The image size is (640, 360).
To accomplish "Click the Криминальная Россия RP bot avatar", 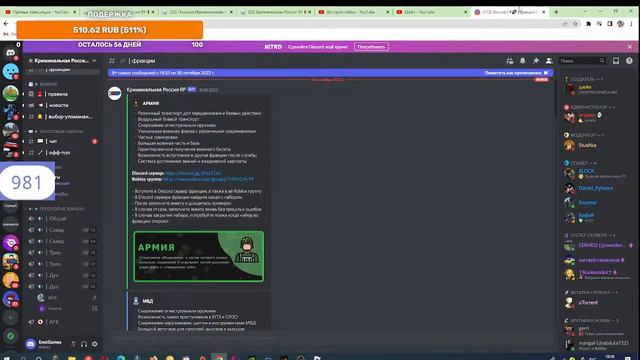I will tap(115, 93).
